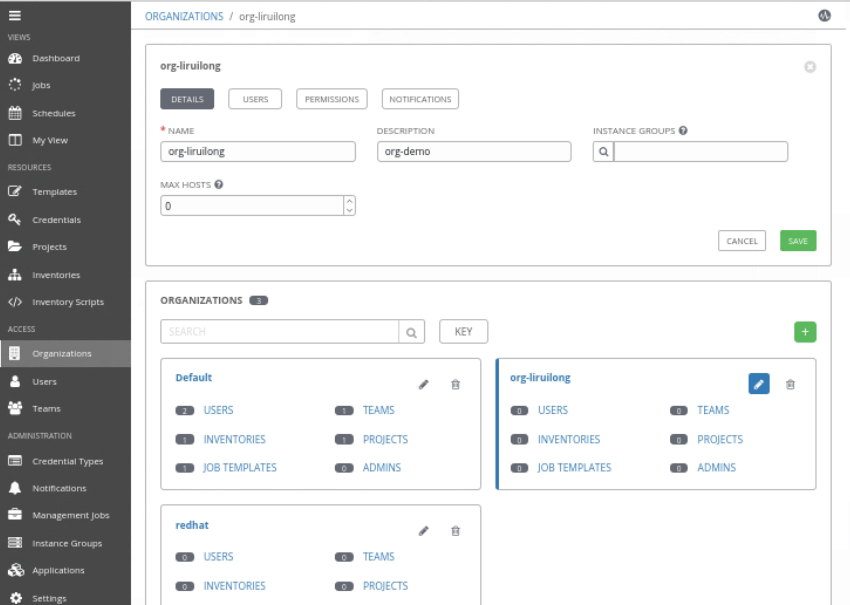Save the organization changes
The width and height of the screenshot is (850, 605).
pyautogui.click(x=798, y=241)
